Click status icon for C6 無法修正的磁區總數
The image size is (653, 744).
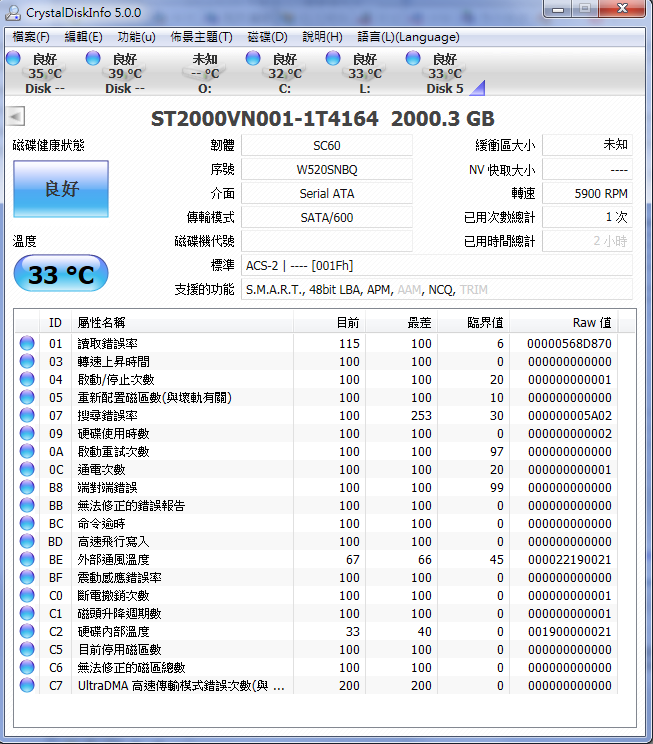(x=27, y=668)
